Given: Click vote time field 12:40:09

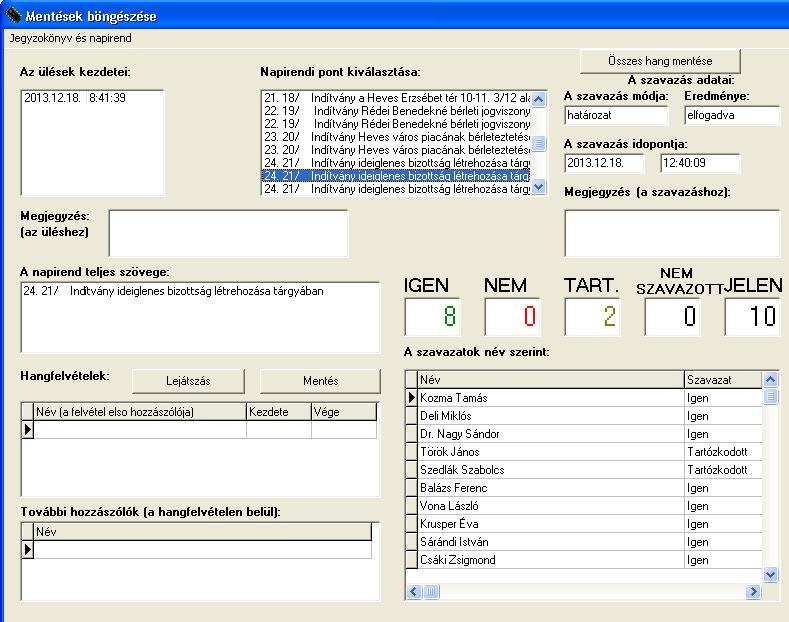Looking at the screenshot, I should pyautogui.click(x=700, y=163).
